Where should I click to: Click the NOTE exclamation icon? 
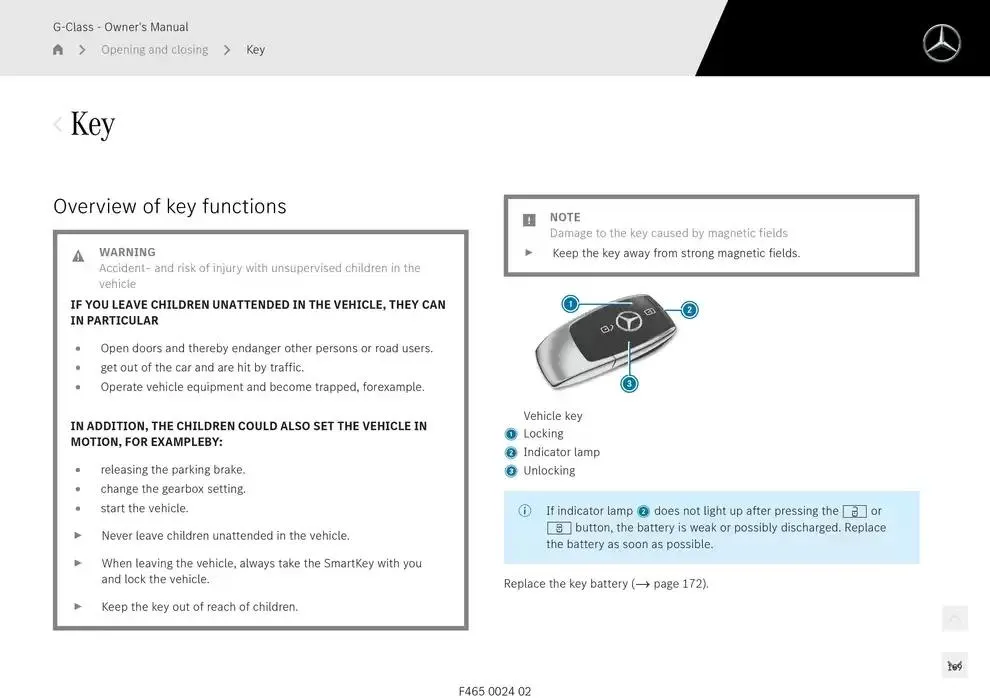tap(529, 220)
